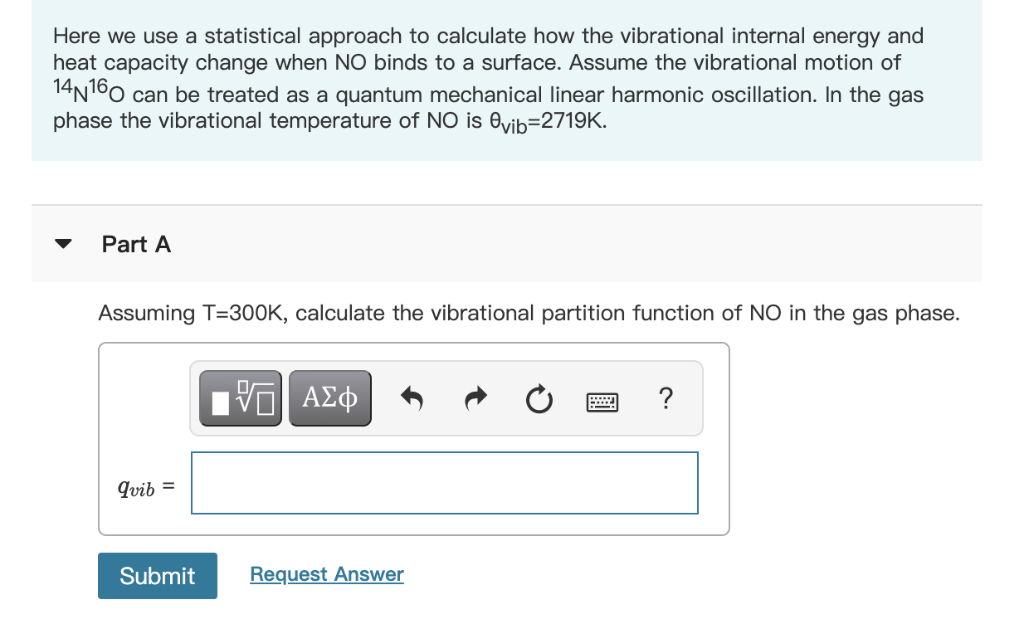The height and width of the screenshot is (629, 1024).
Task: Submit the answer
Action: [x=157, y=575]
